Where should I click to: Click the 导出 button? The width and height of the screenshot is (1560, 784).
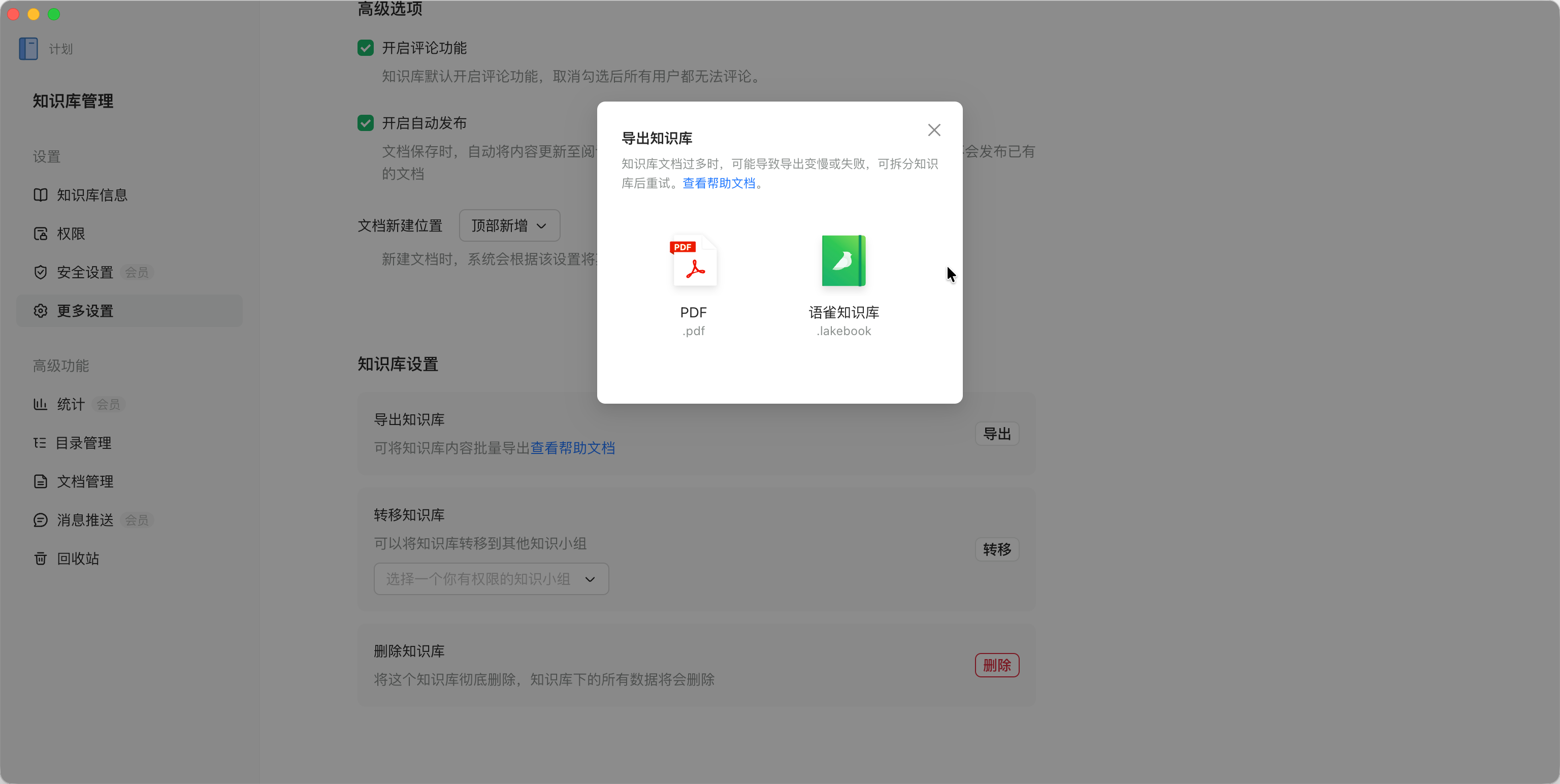click(997, 434)
